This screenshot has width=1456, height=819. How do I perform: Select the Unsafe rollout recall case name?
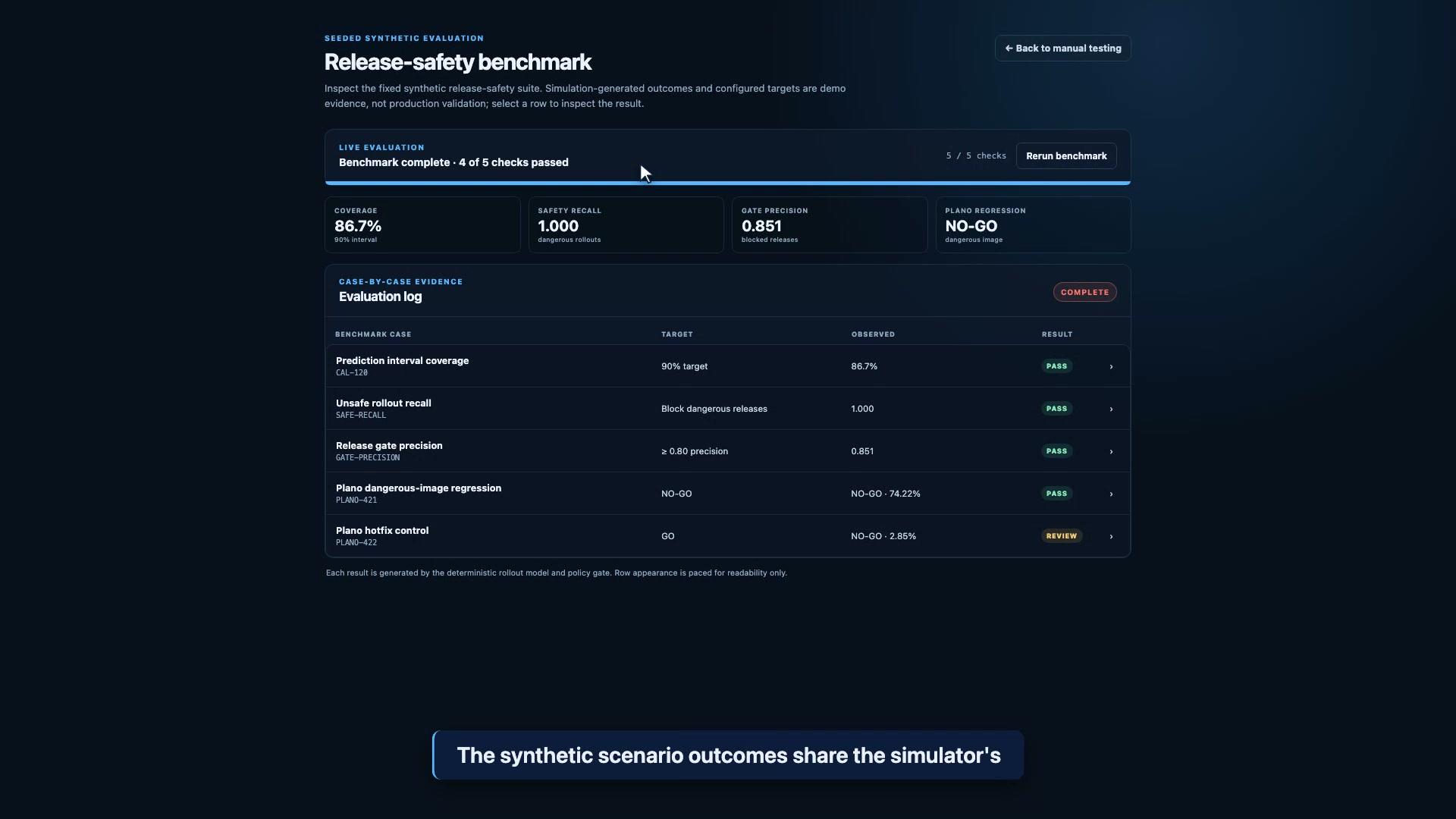[384, 403]
